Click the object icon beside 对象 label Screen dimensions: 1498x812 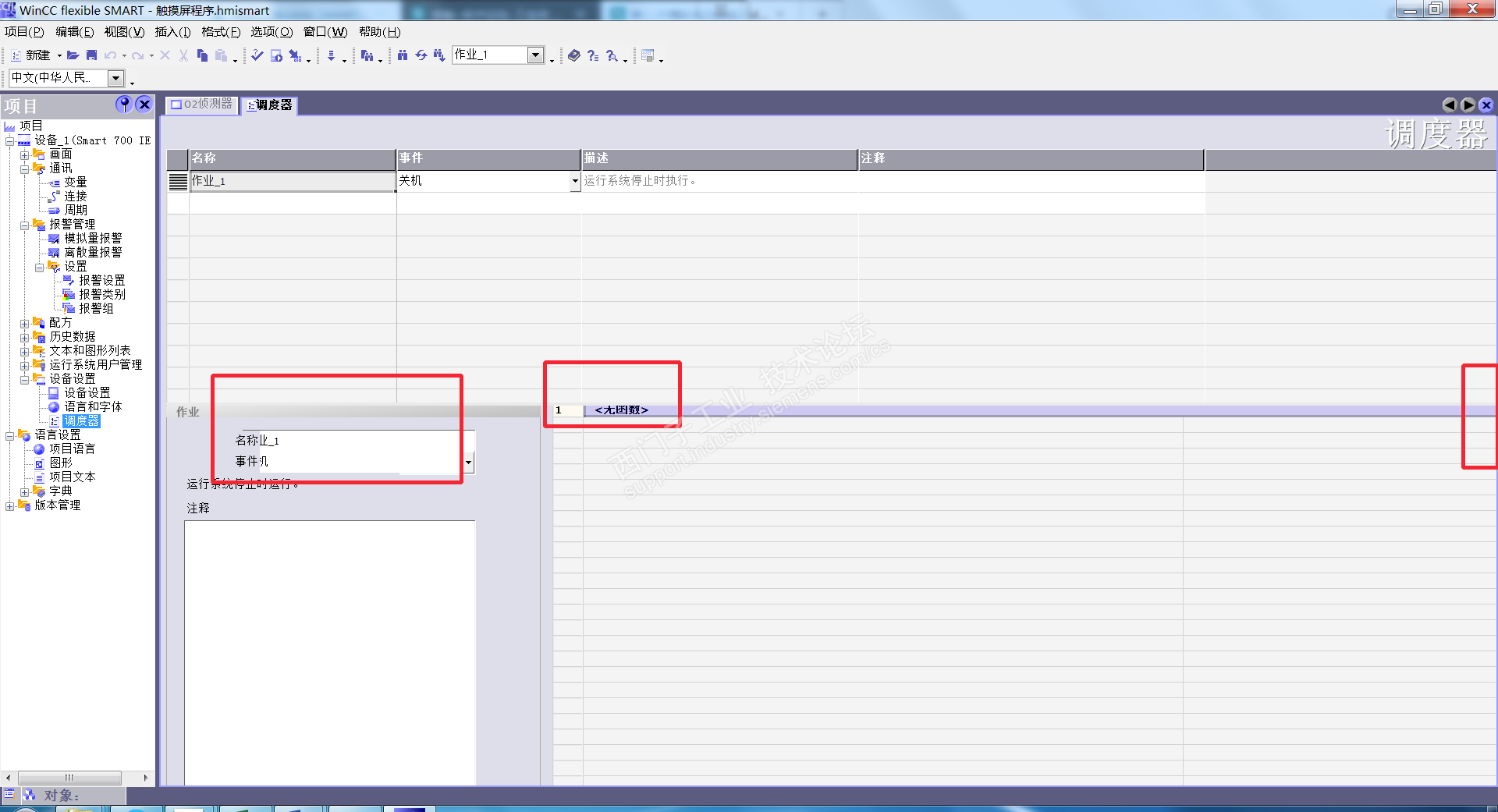coord(30,794)
